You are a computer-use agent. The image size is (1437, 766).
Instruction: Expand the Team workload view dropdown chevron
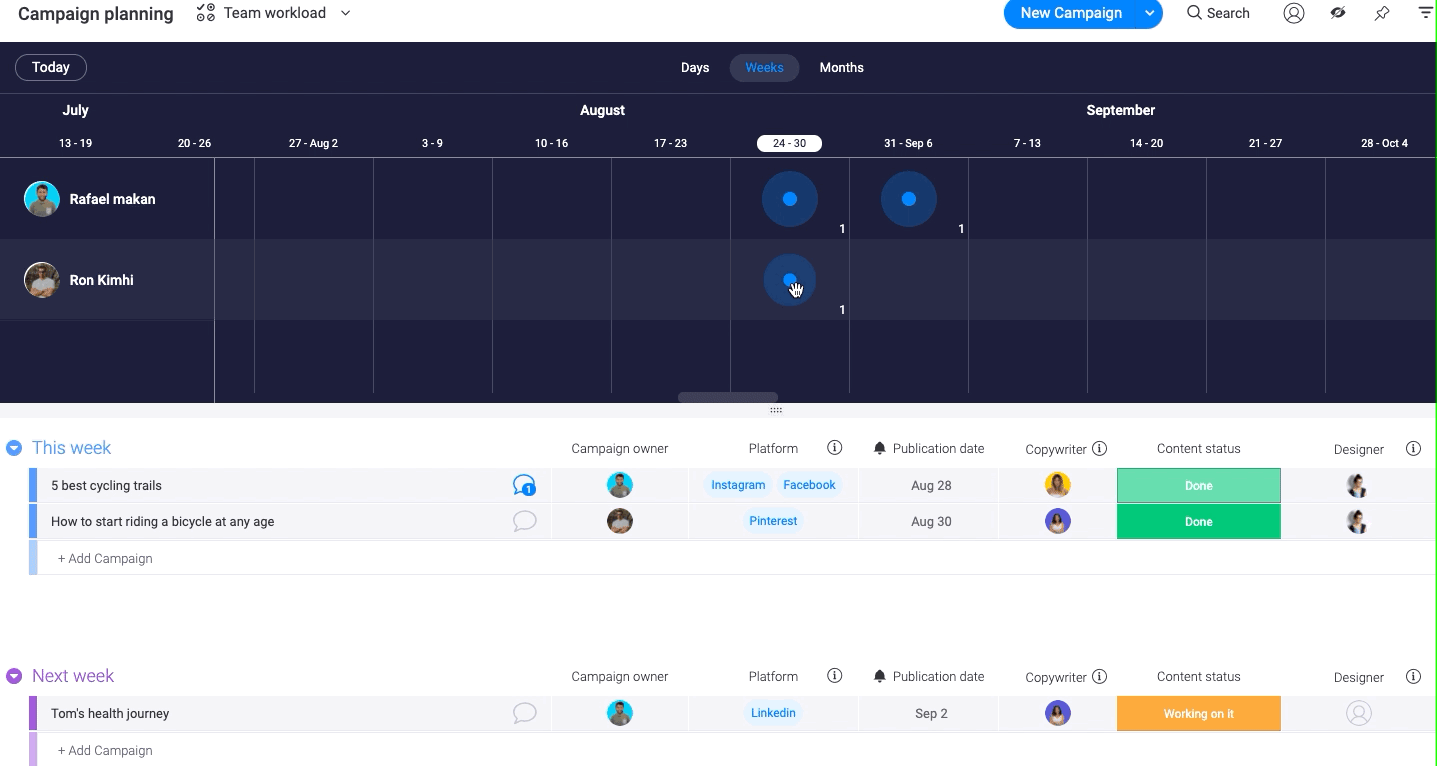point(346,13)
